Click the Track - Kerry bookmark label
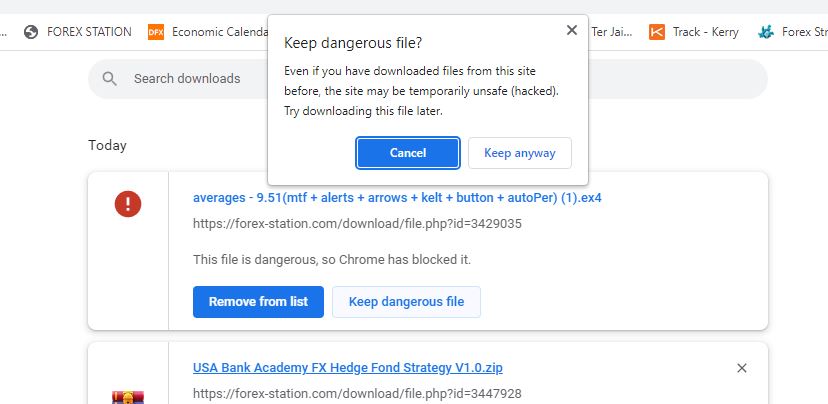The image size is (828, 404). point(705,32)
